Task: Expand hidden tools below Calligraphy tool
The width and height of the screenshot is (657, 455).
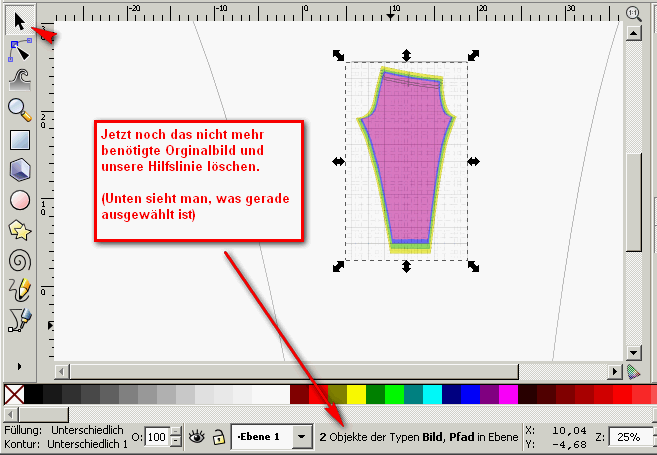Action: pos(19,366)
